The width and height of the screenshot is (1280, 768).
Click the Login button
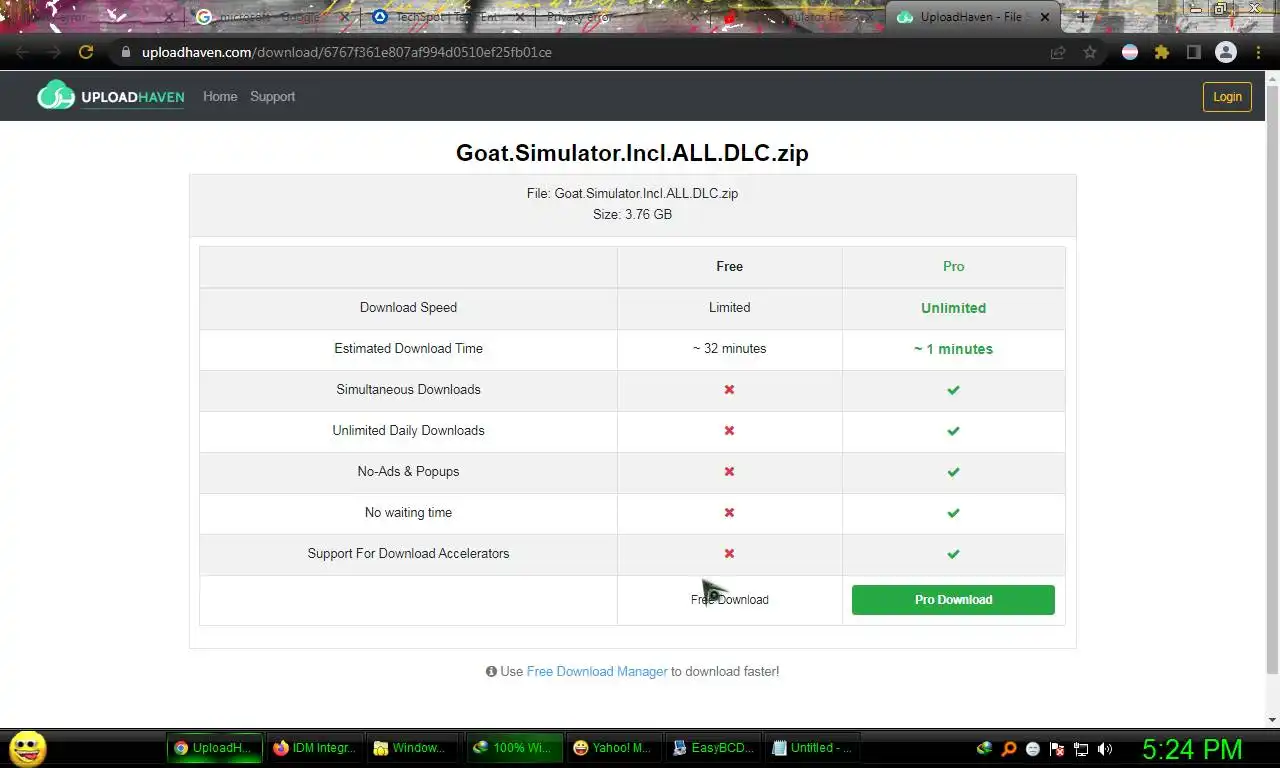click(1227, 96)
